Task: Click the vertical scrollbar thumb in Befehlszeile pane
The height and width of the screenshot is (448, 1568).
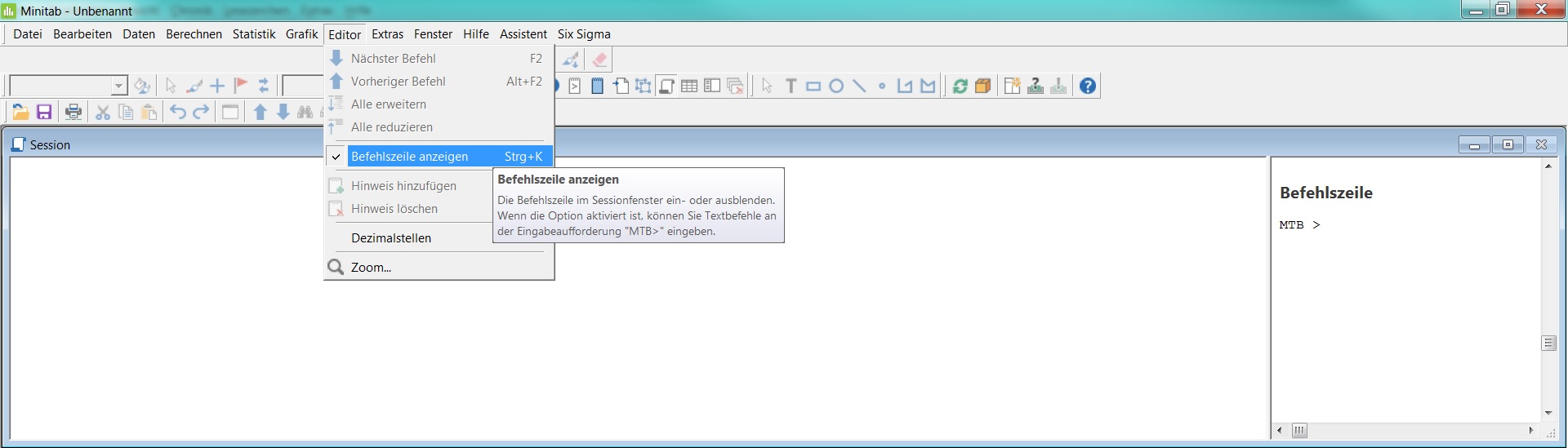Action: tap(1548, 343)
